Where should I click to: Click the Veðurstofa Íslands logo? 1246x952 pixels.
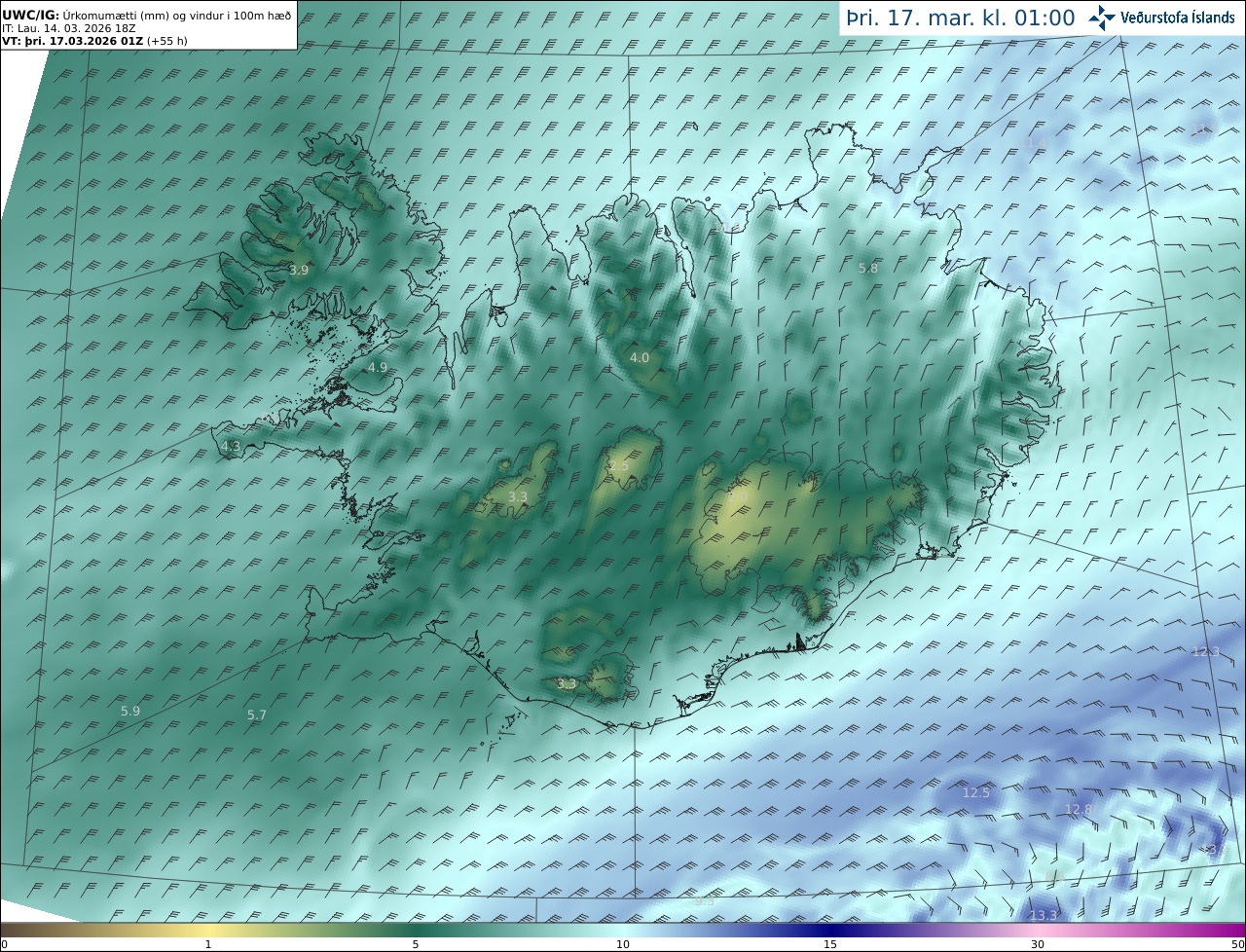[x=1161, y=18]
